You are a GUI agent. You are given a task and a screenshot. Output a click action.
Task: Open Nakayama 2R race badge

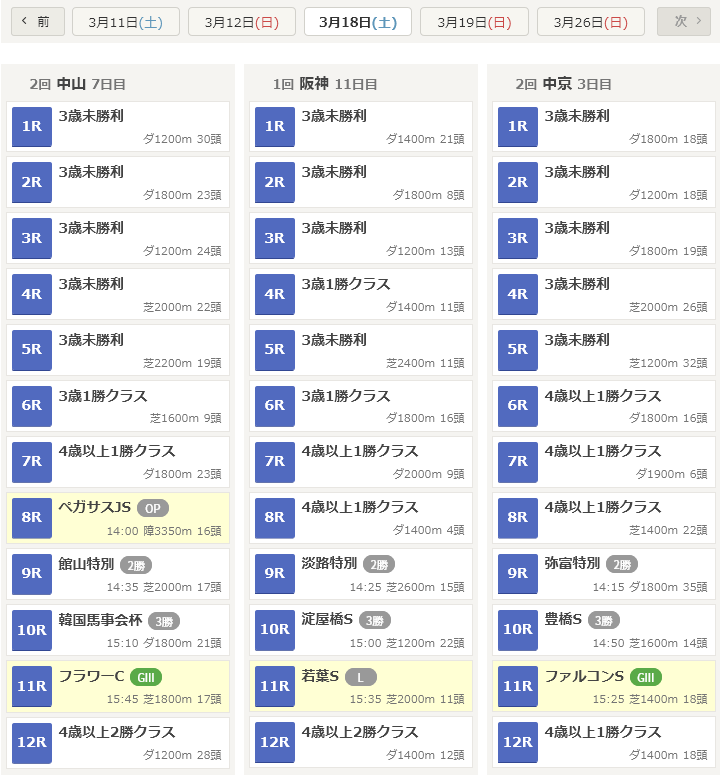32,182
